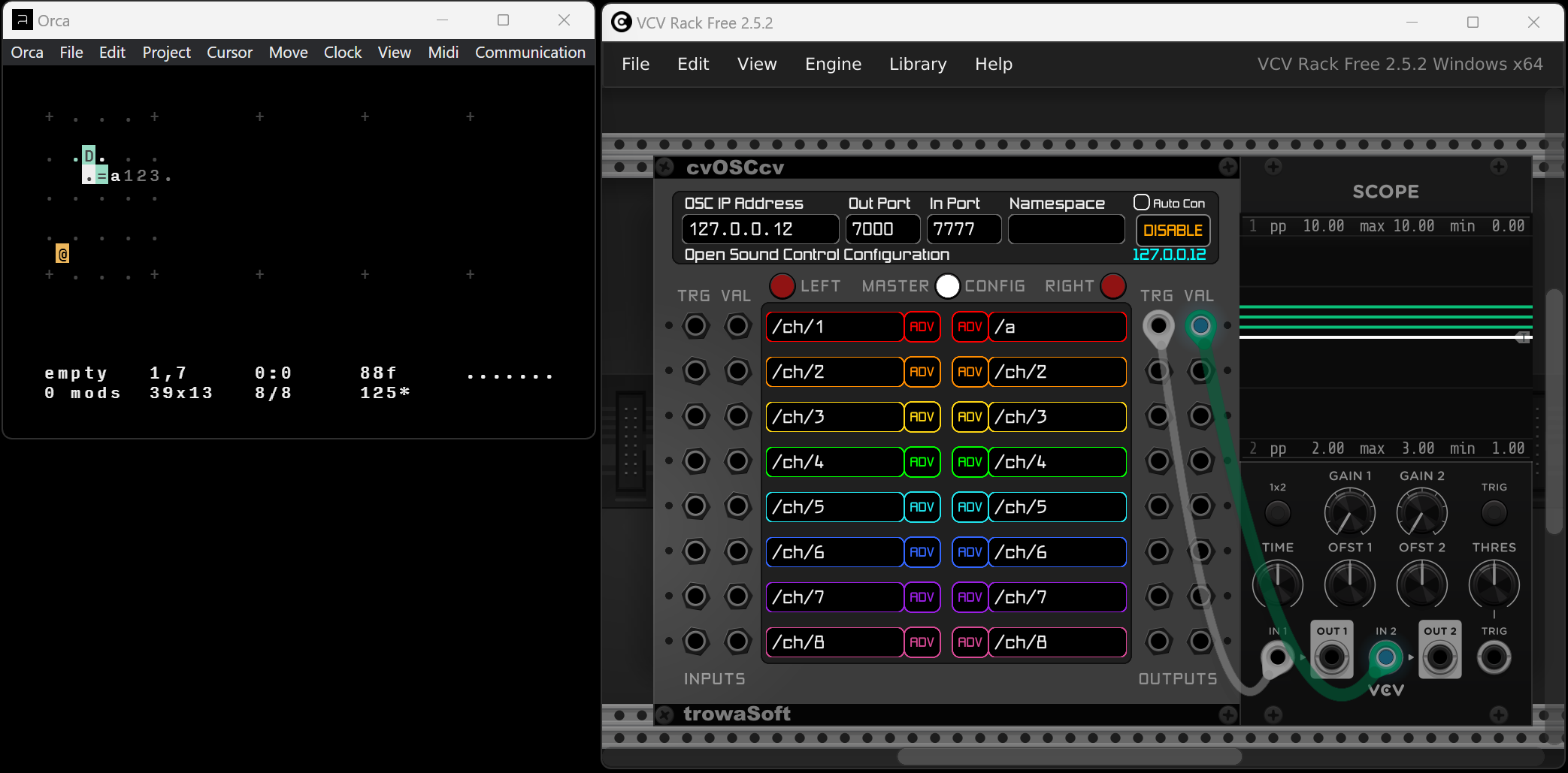Click the Scope OUT 1 jack

[x=1331, y=658]
